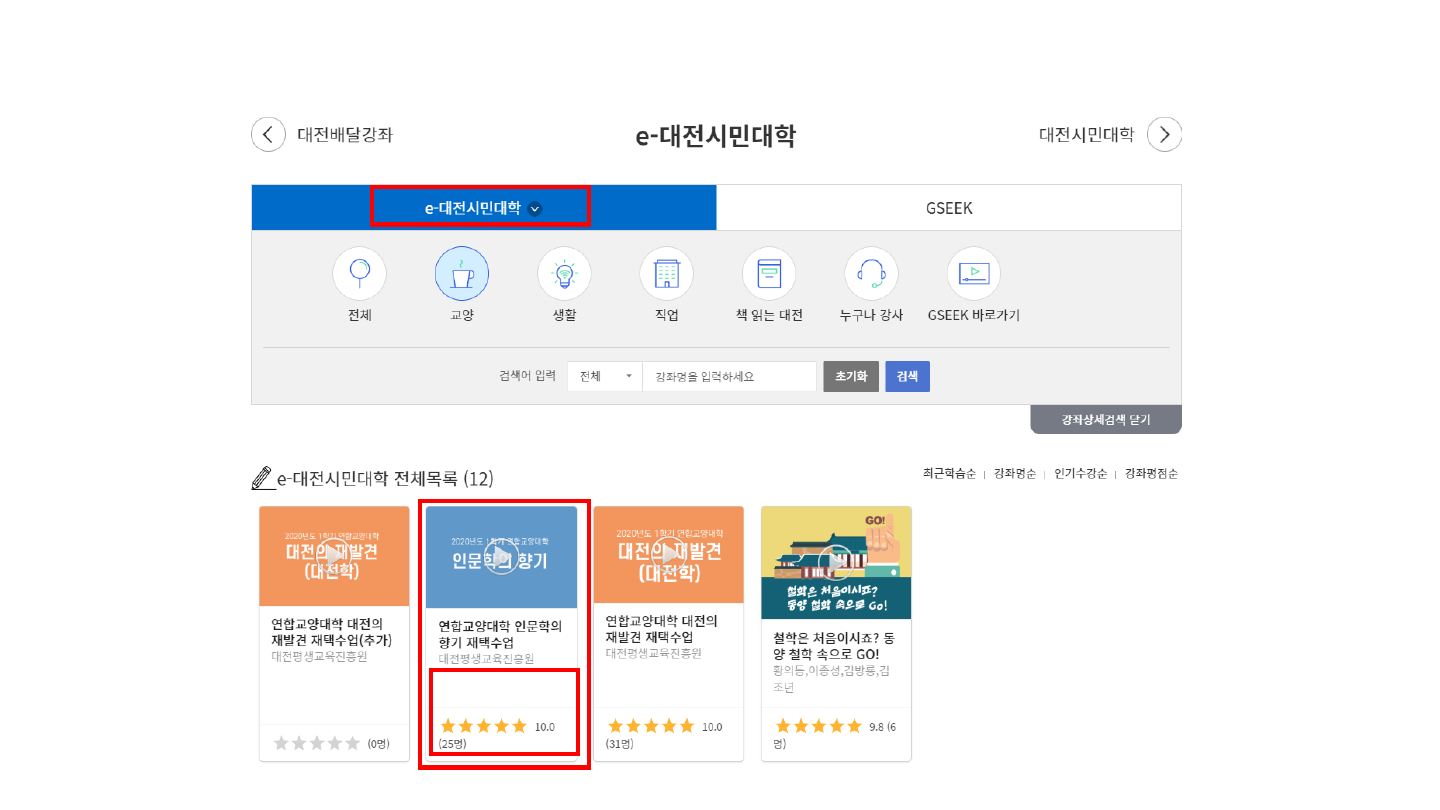Select the 교양 coffee cup icon
The width and height of the screenshot is (1440, 810).
coord(461,273)
